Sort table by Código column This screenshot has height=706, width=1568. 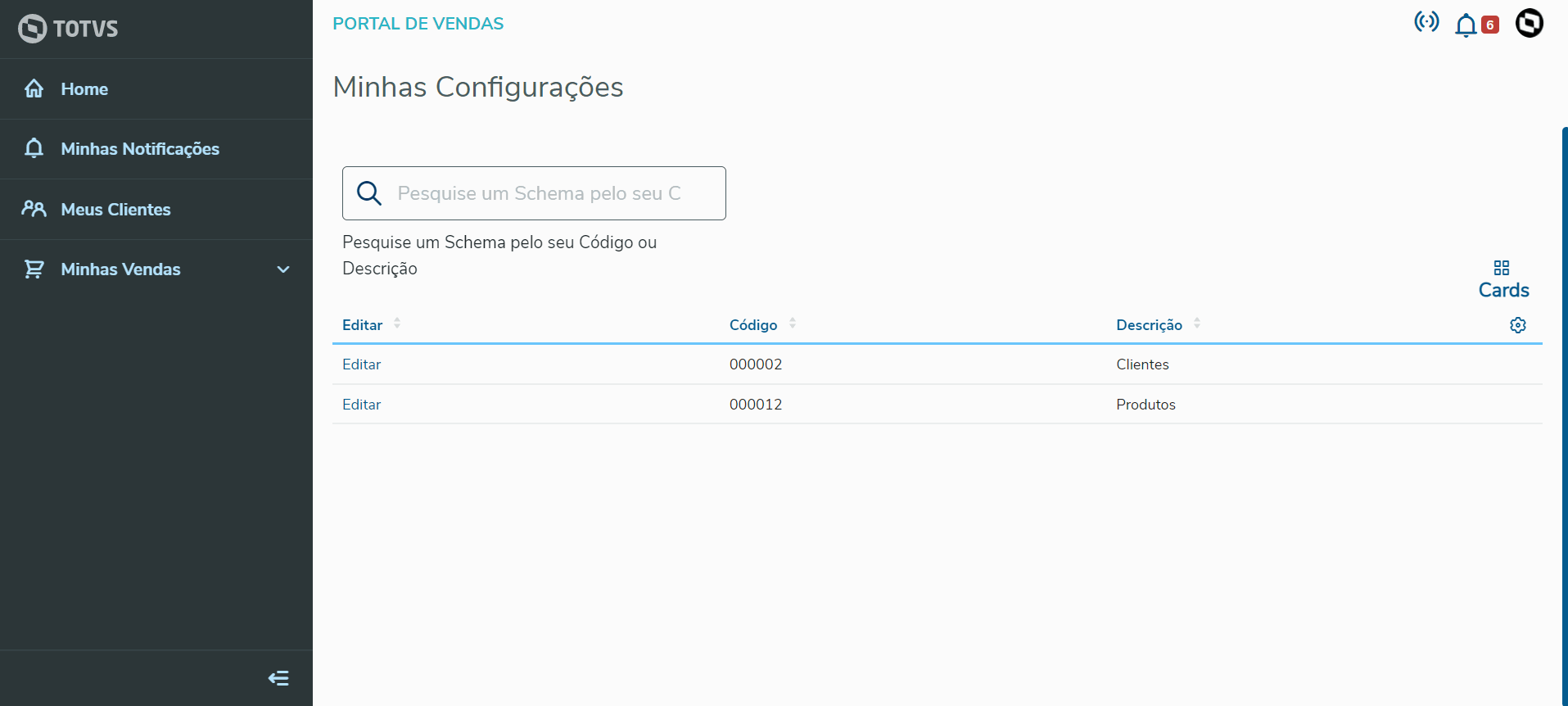tap(793, 324)
